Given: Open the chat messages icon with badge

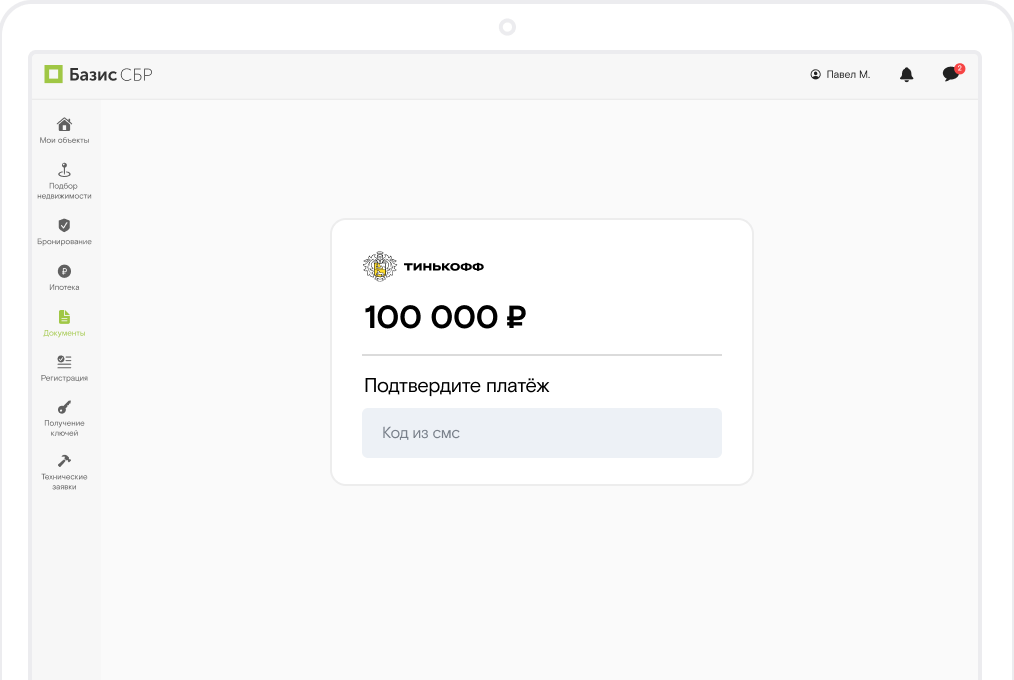Looking at the screenshot, I should (951, 74).
